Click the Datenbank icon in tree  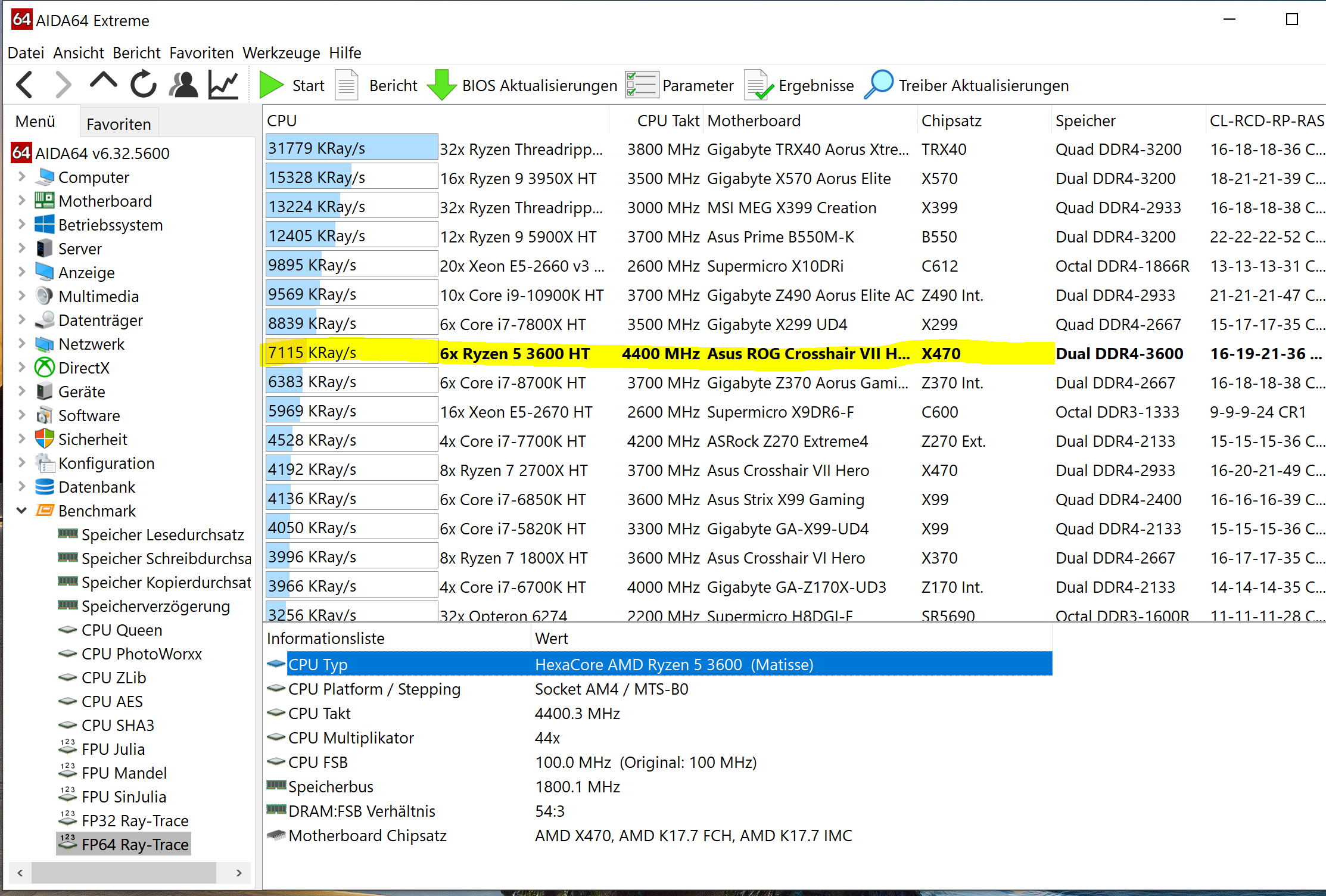45,487
